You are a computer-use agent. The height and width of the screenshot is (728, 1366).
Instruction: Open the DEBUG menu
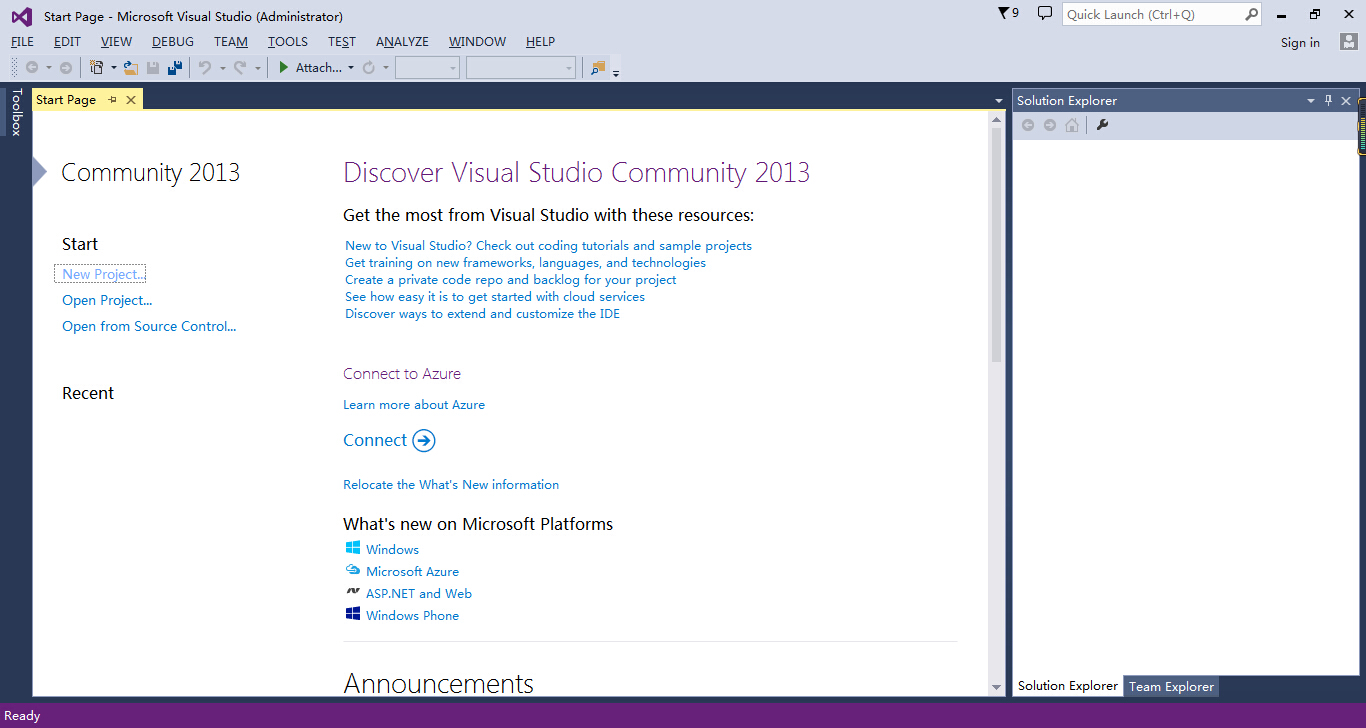(x=173, y=42)
